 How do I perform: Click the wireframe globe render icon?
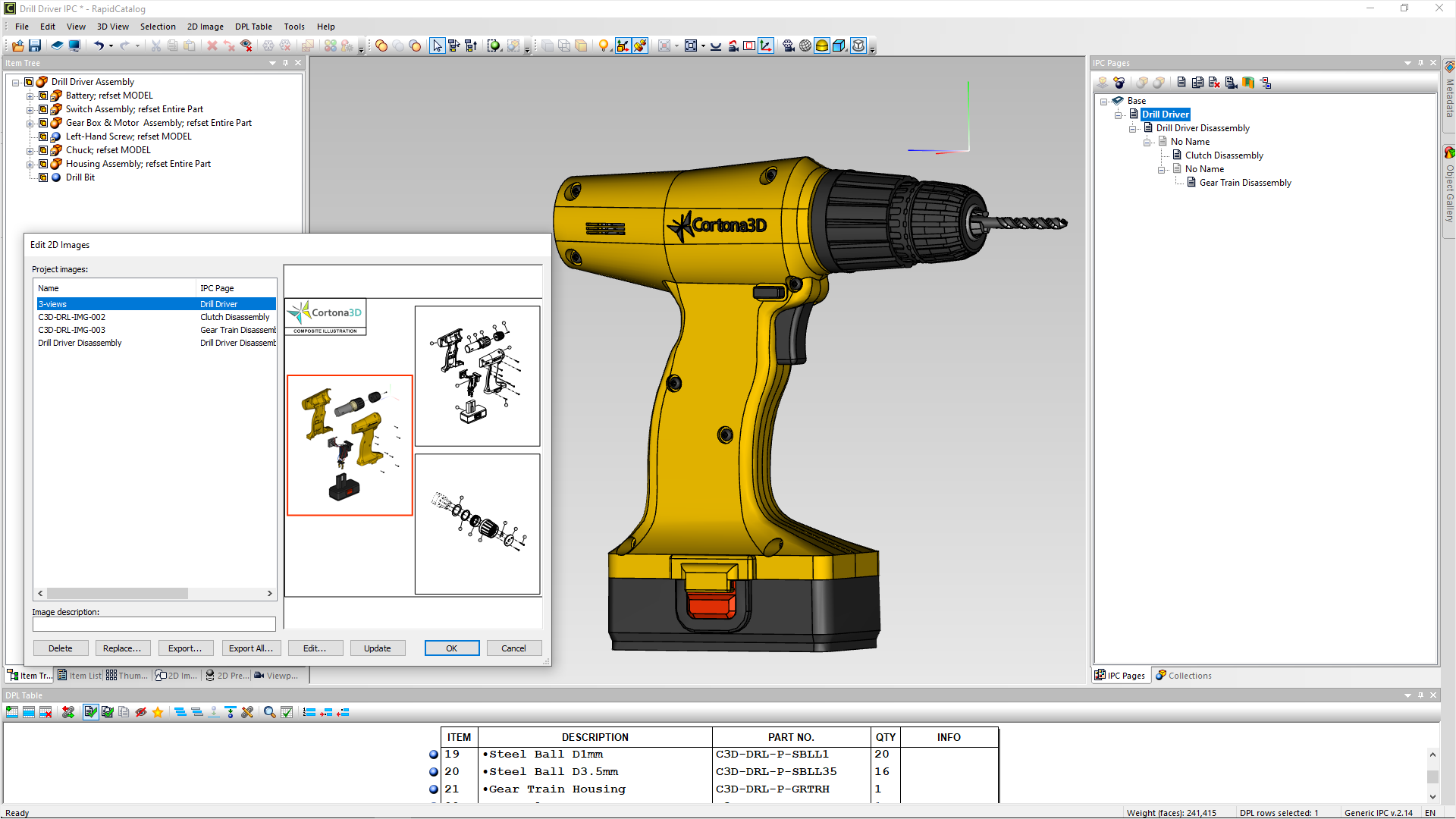point(805,45)
